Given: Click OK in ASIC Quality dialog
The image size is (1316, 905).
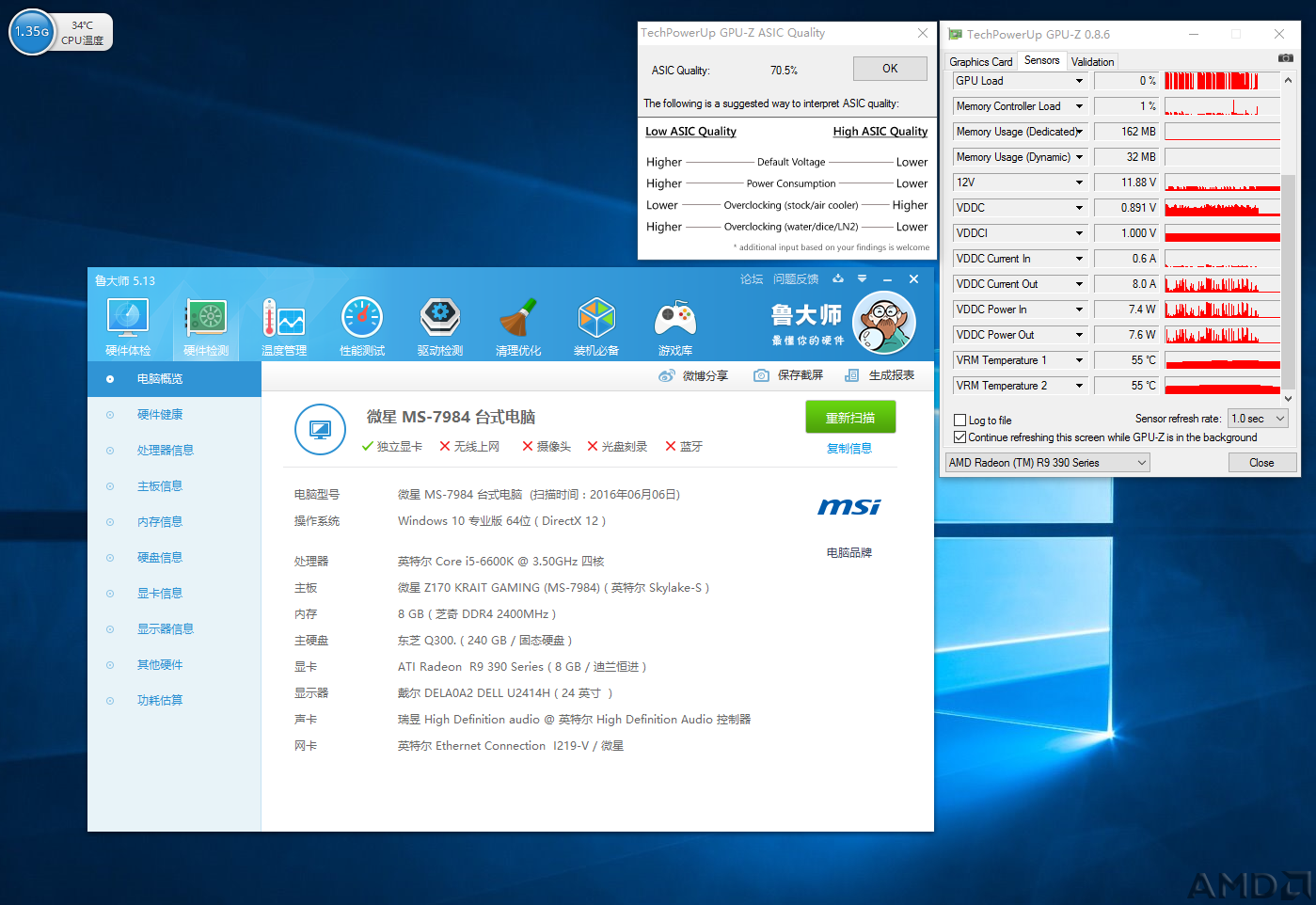Looking at the screenshot, I should [x=890, y=69].
